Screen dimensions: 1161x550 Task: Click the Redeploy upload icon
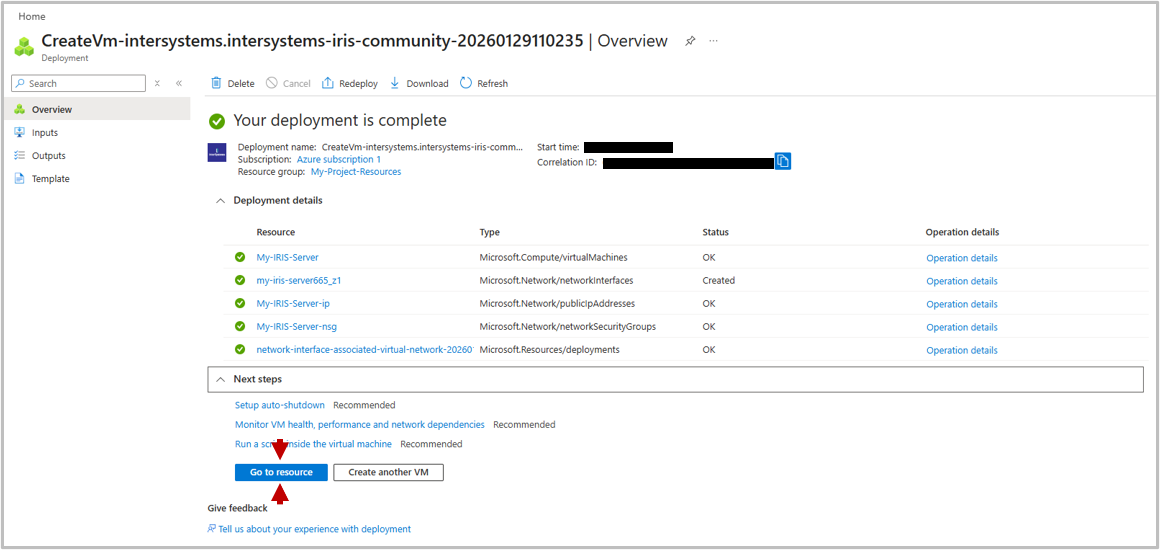328,83
